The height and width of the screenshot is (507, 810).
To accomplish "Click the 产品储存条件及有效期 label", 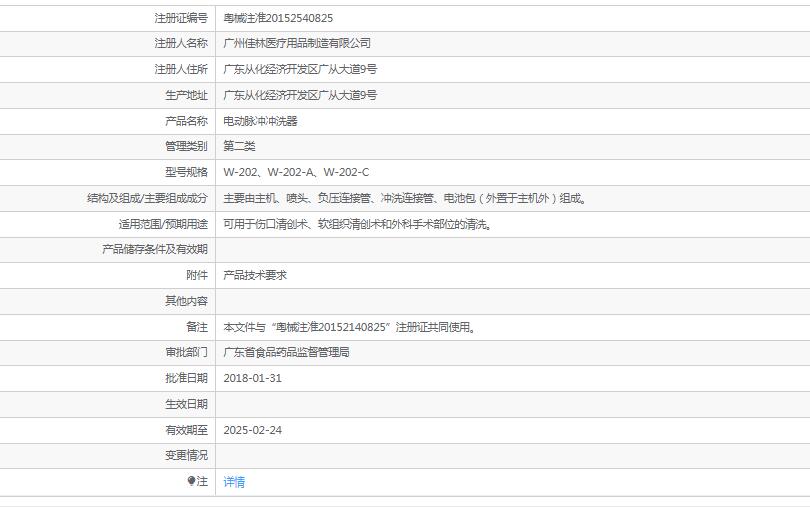I will (154, 250).
